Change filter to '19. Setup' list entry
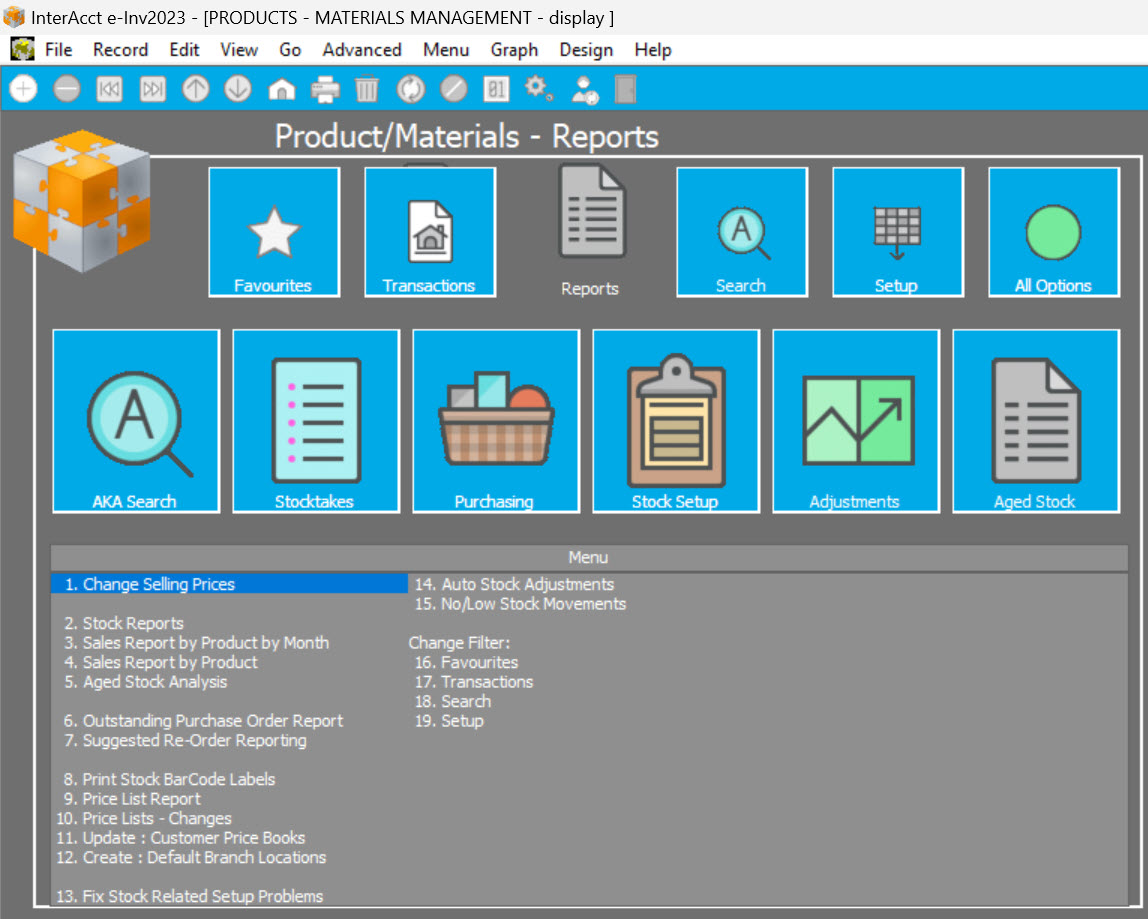Image resolution: width=1148 pixels, height=919 pixels. (449, 721)
